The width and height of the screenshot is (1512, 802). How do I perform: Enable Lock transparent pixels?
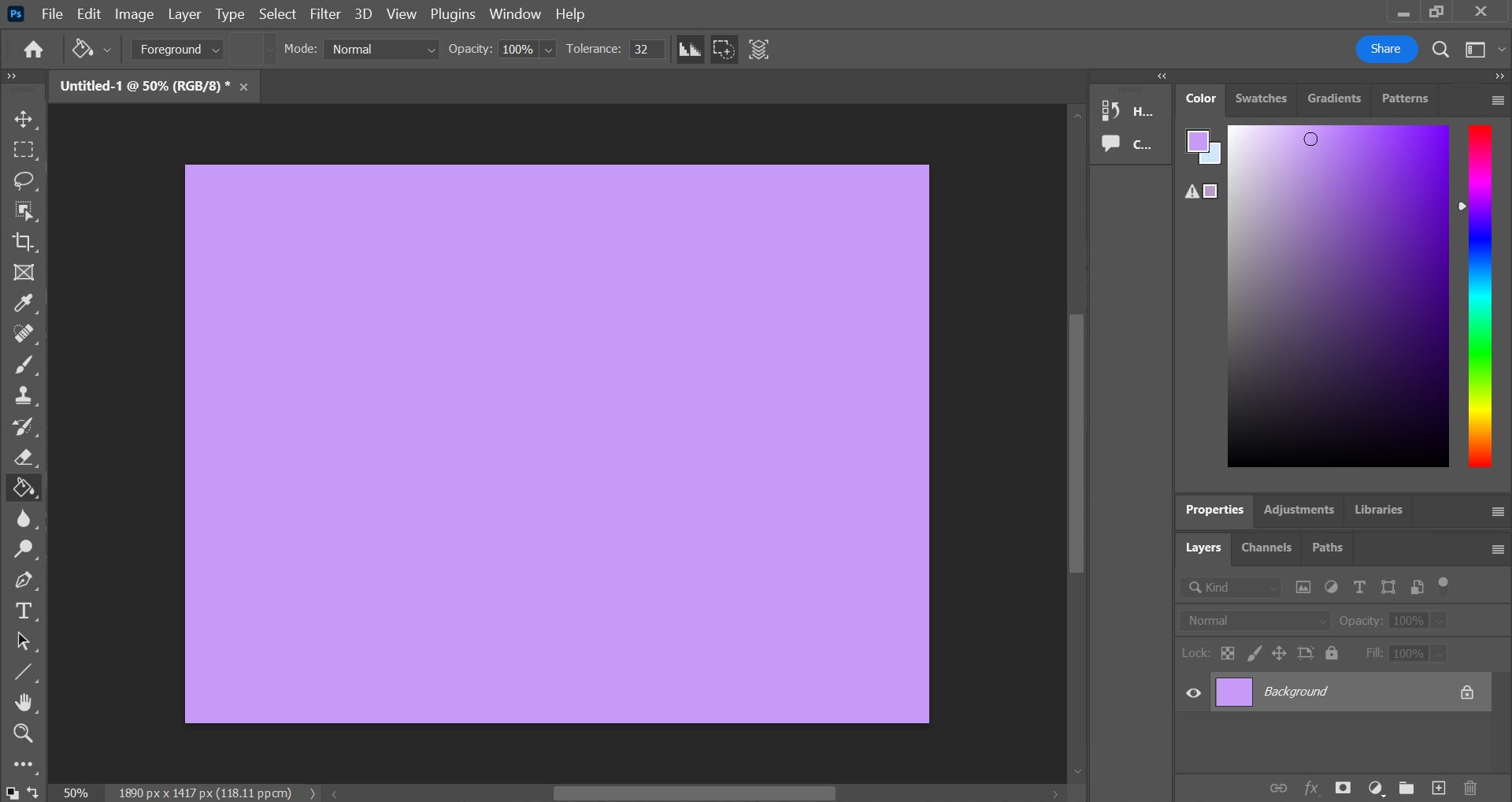1228,653
